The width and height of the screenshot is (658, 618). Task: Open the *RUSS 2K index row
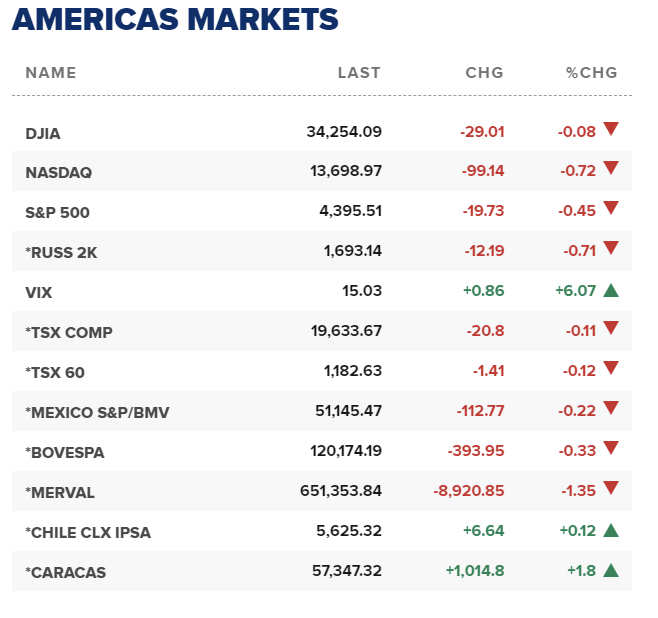click(62, 252)
